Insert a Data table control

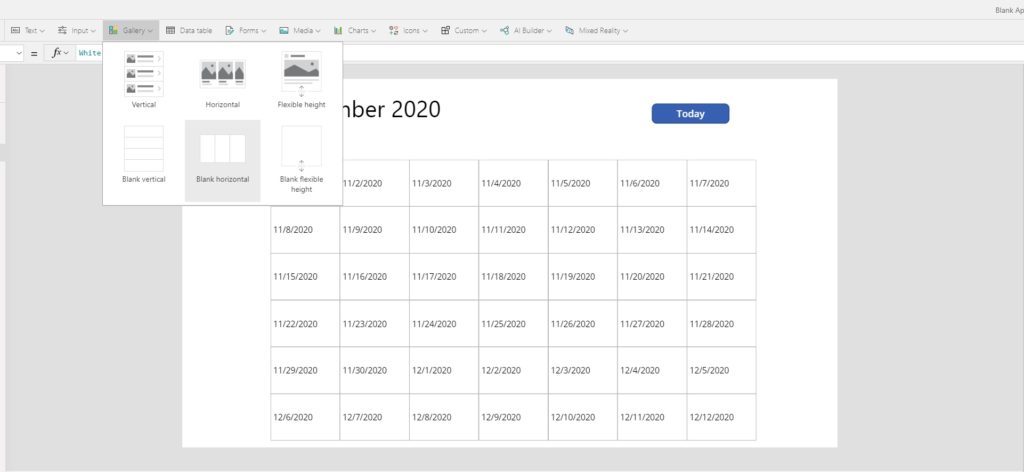point(189,31)
